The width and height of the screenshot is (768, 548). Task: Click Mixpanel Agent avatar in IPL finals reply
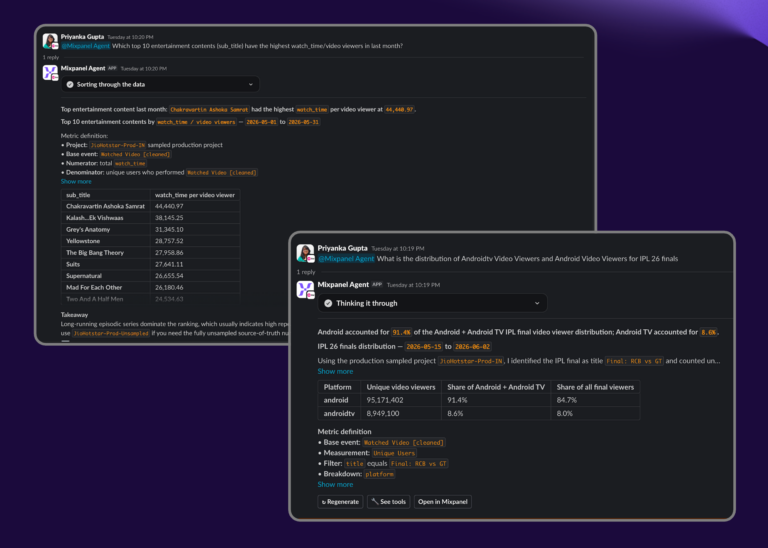pos(305,289)
